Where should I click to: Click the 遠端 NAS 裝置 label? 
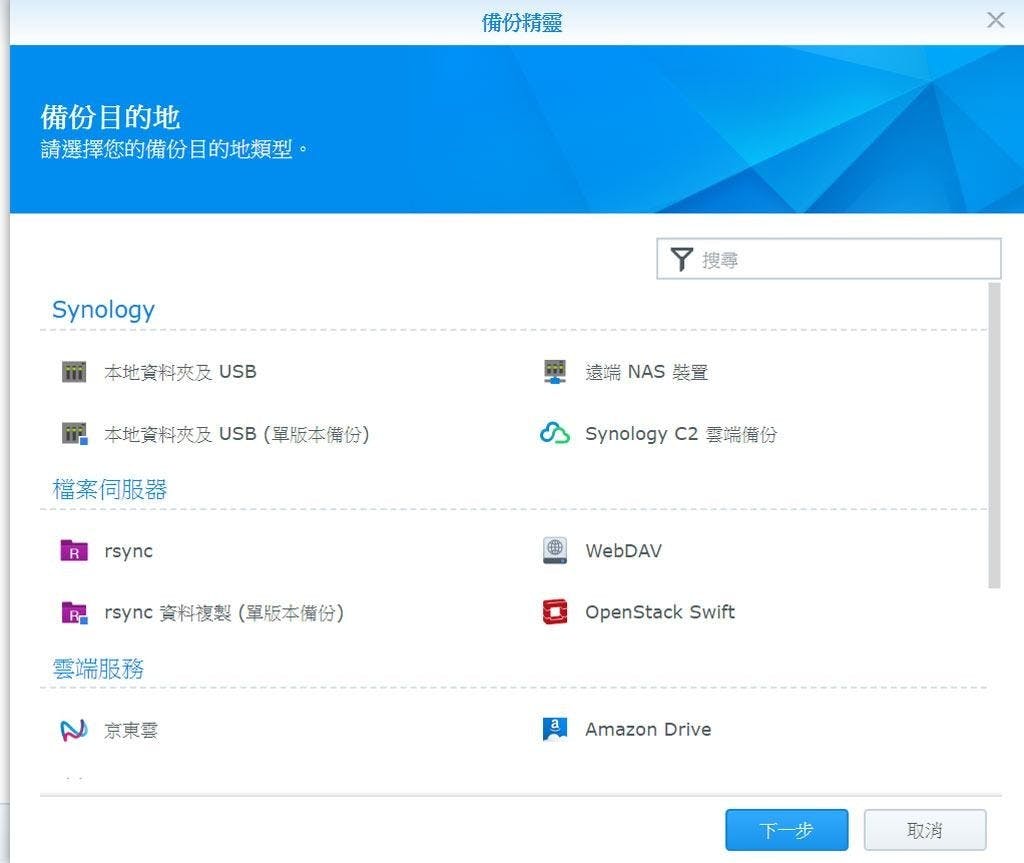pyautogui.click(x=647, y=372)
